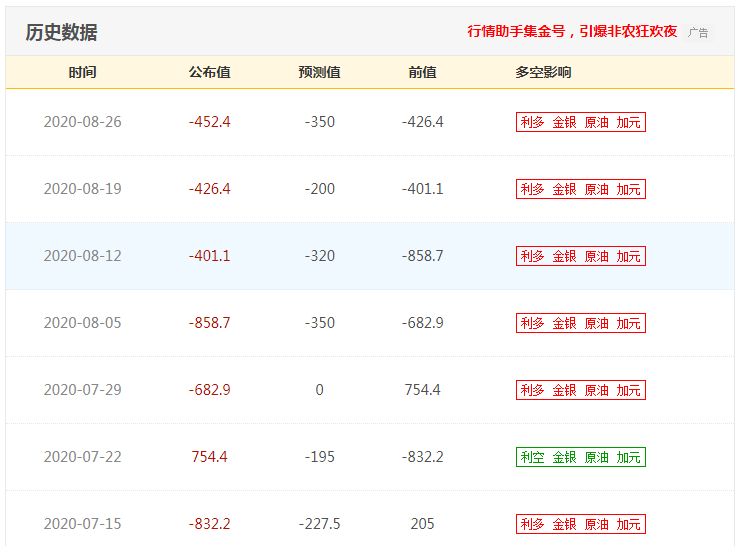Click forecast value -195

[x=319, y=456]
